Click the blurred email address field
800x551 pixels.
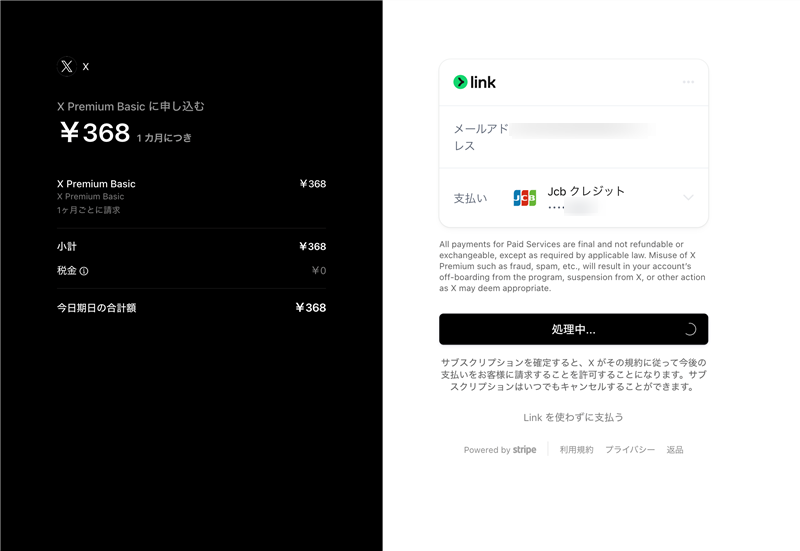582,130
